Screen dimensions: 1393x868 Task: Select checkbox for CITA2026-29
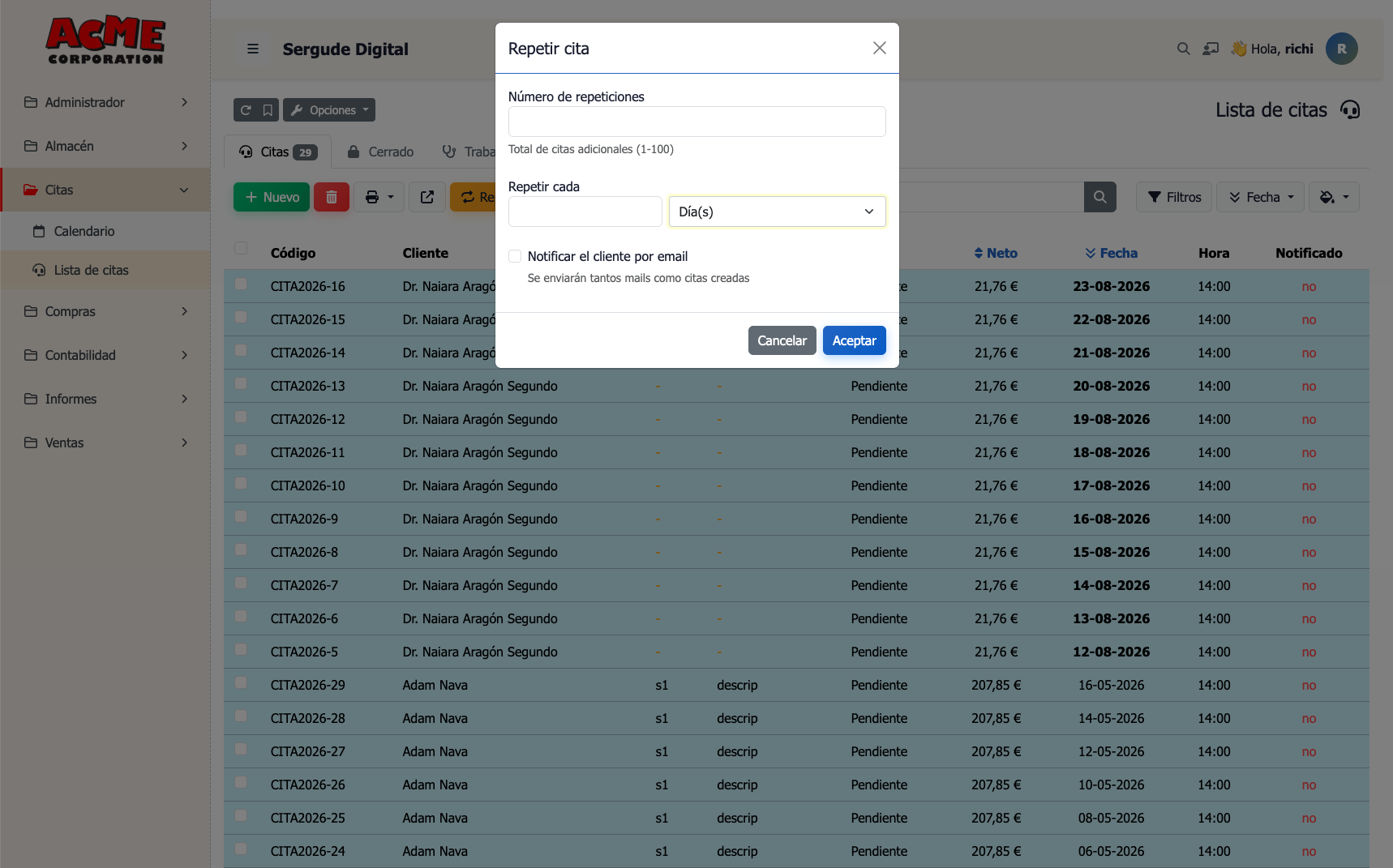[241, 682]
